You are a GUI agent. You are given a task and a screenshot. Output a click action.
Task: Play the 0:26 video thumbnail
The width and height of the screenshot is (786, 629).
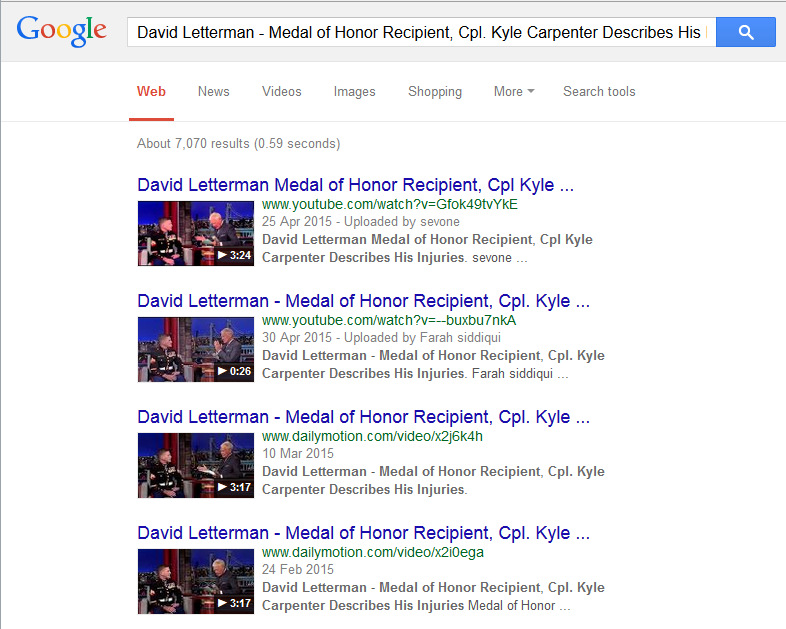[x=195, y=349]
